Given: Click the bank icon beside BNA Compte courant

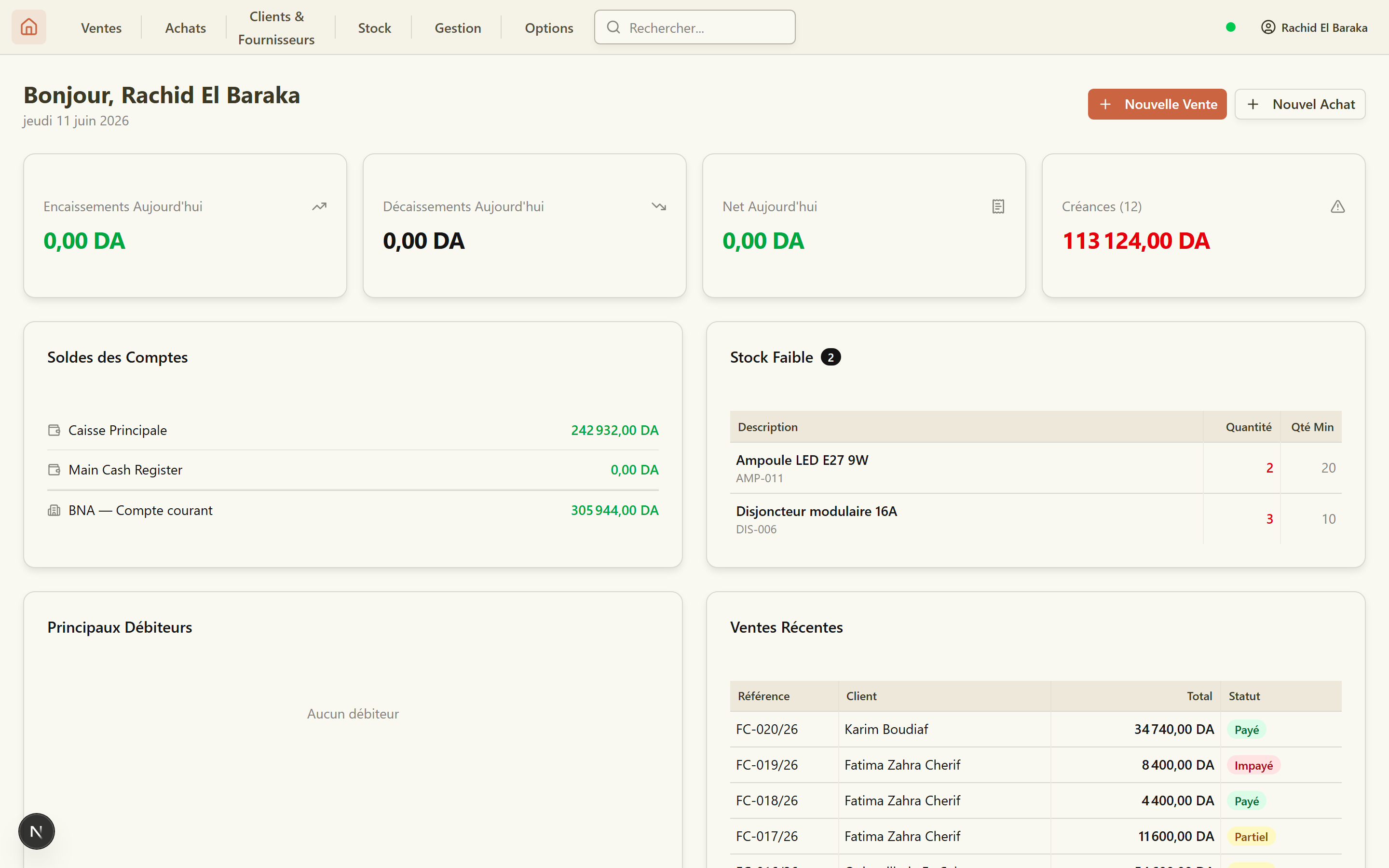Looking at the screenshot, I should point(54,510).
